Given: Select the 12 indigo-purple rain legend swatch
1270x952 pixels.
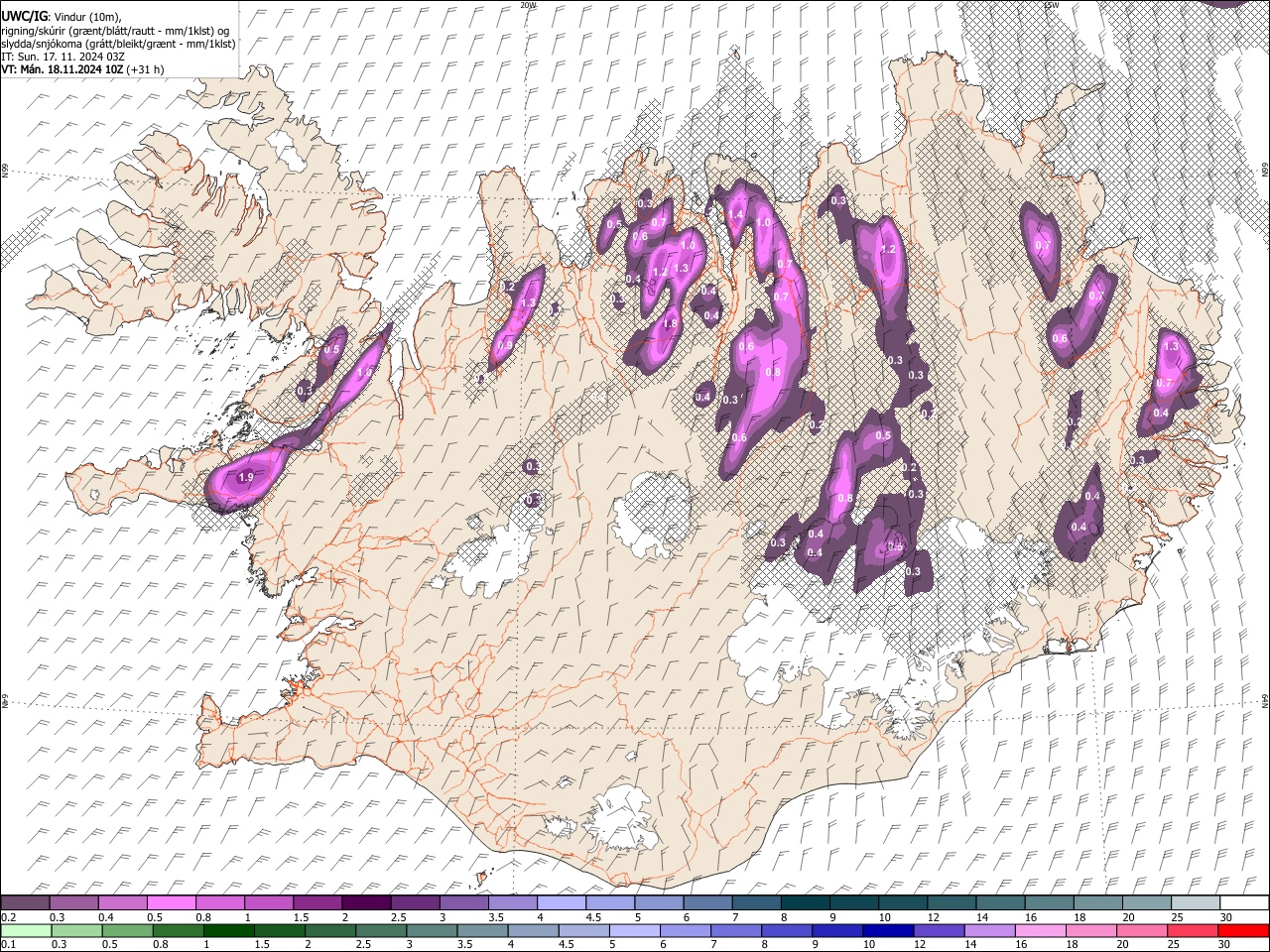Looking at the screenshot, I should [939, 930].
